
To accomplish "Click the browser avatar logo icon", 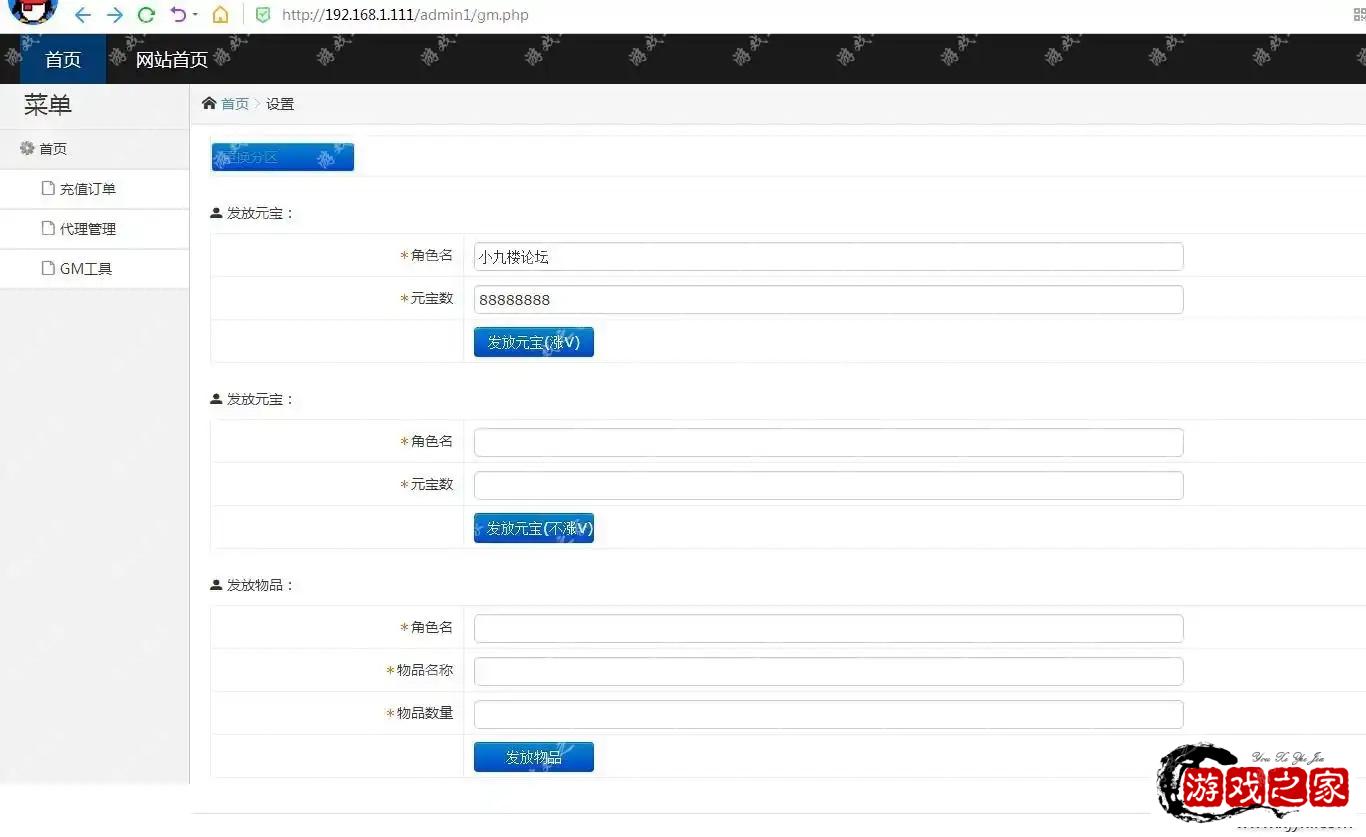I will (x=33, y=11).
